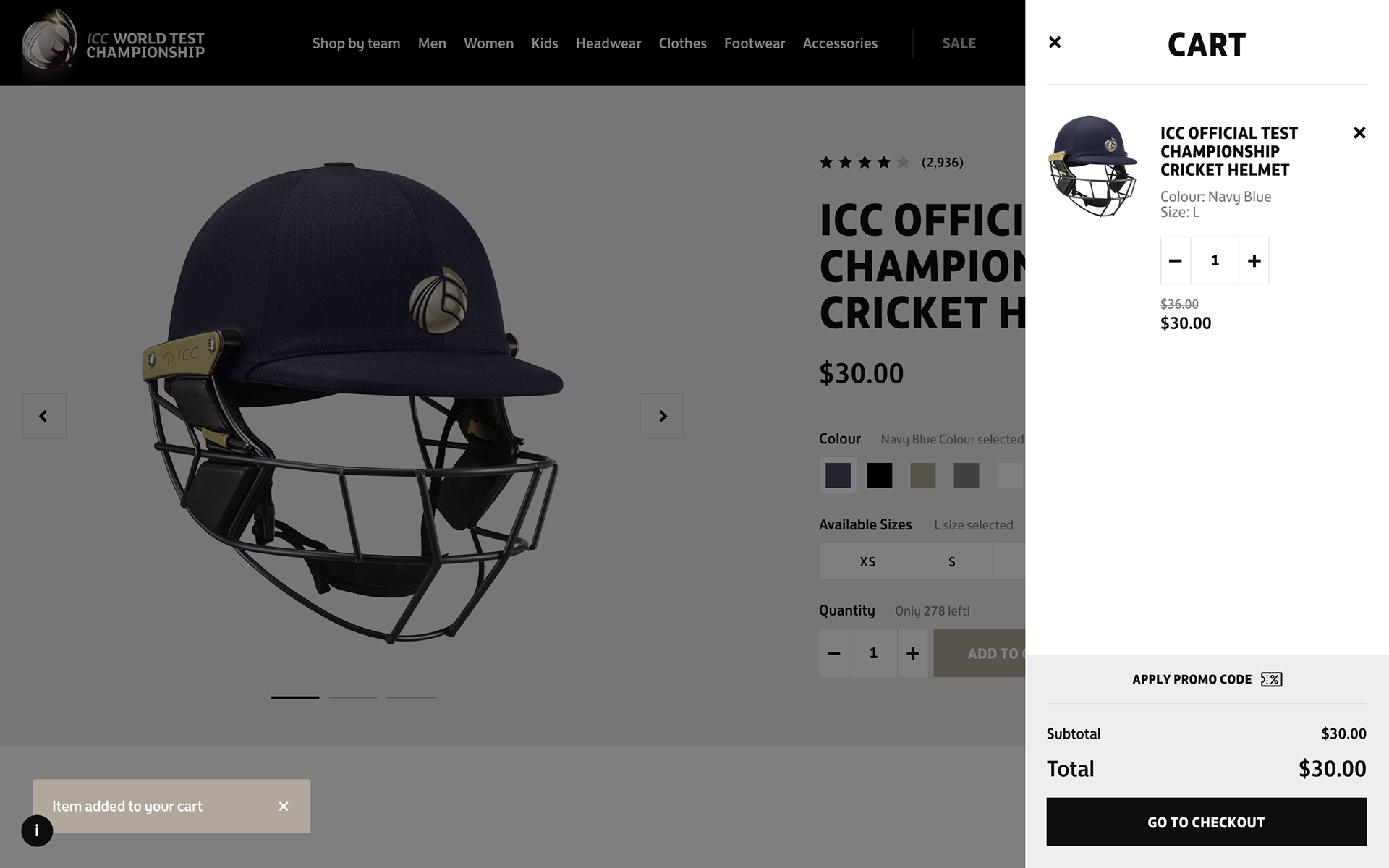Open the Headwear menu
The width and height of the screenshot is (1389, 868).
tap(608, 43)
